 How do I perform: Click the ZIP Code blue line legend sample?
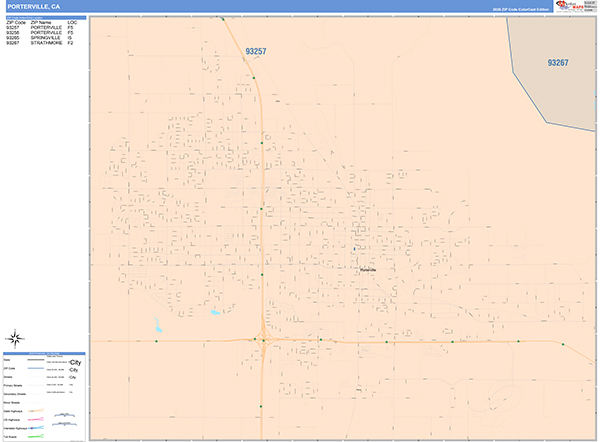coord(36,368)
